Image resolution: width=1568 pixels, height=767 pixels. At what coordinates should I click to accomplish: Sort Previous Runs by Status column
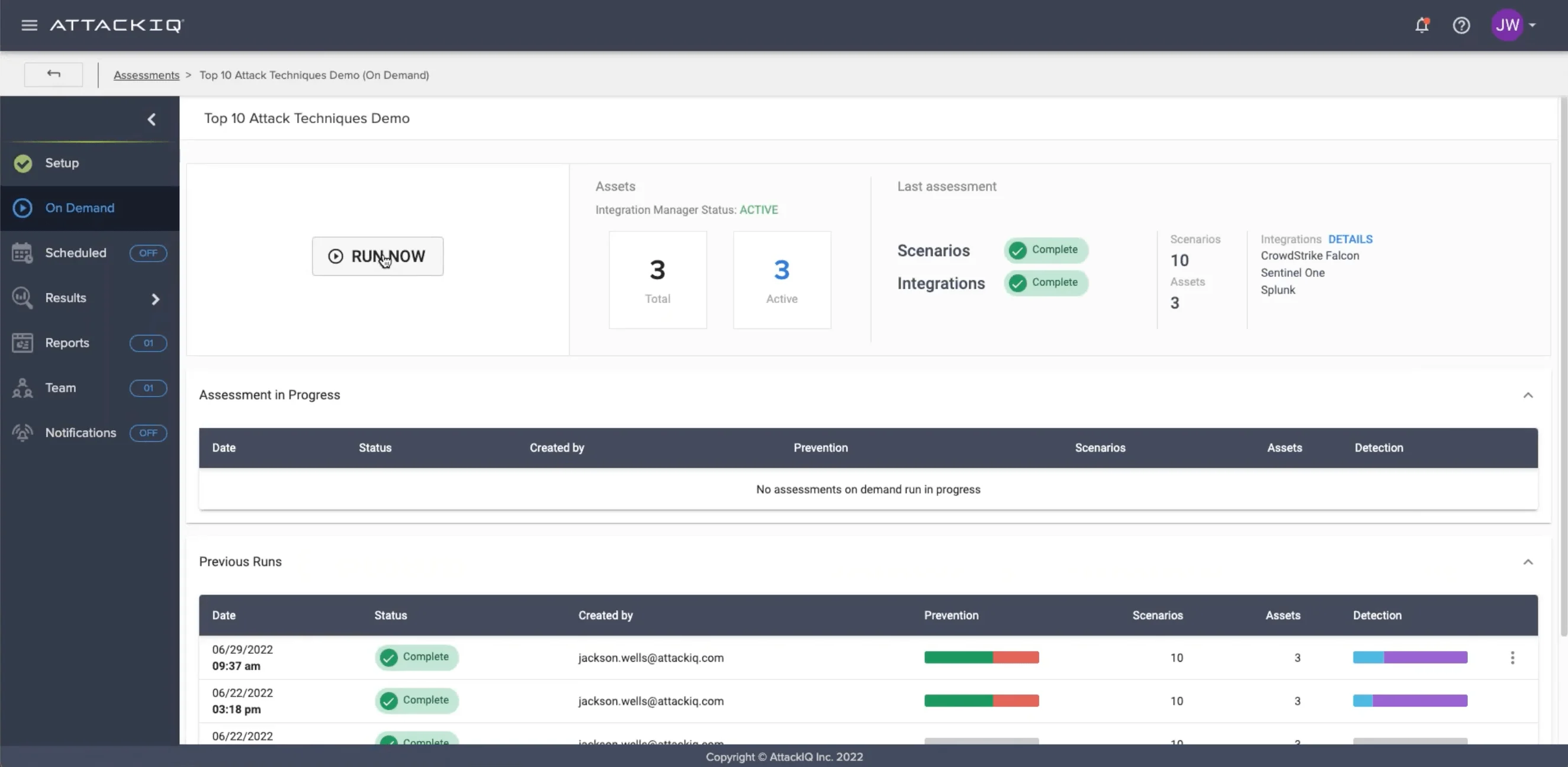390,615
